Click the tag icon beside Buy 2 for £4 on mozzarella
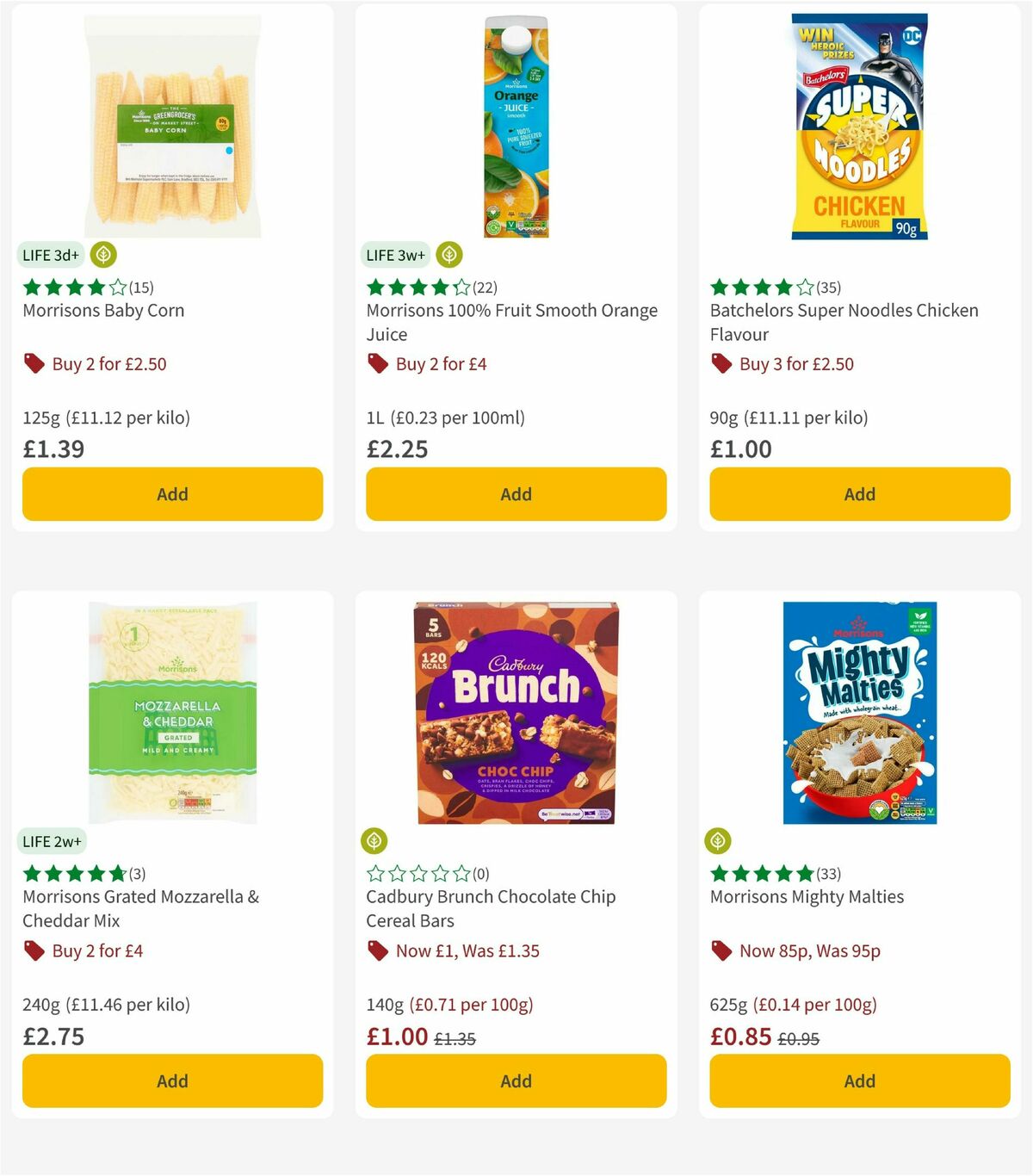Image resolution: width=1033 pixels, height=1176 pixels. click(34, 950)
